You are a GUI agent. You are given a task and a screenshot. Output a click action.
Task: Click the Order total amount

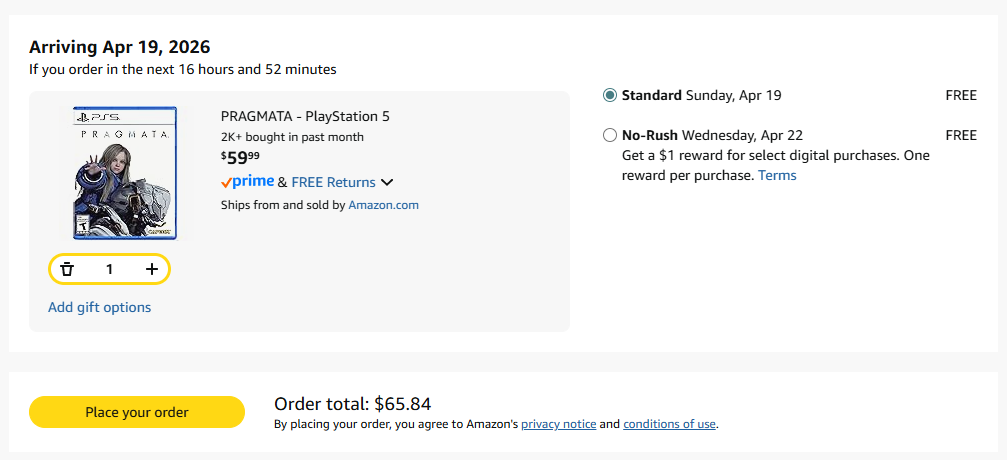coord(352,404)
